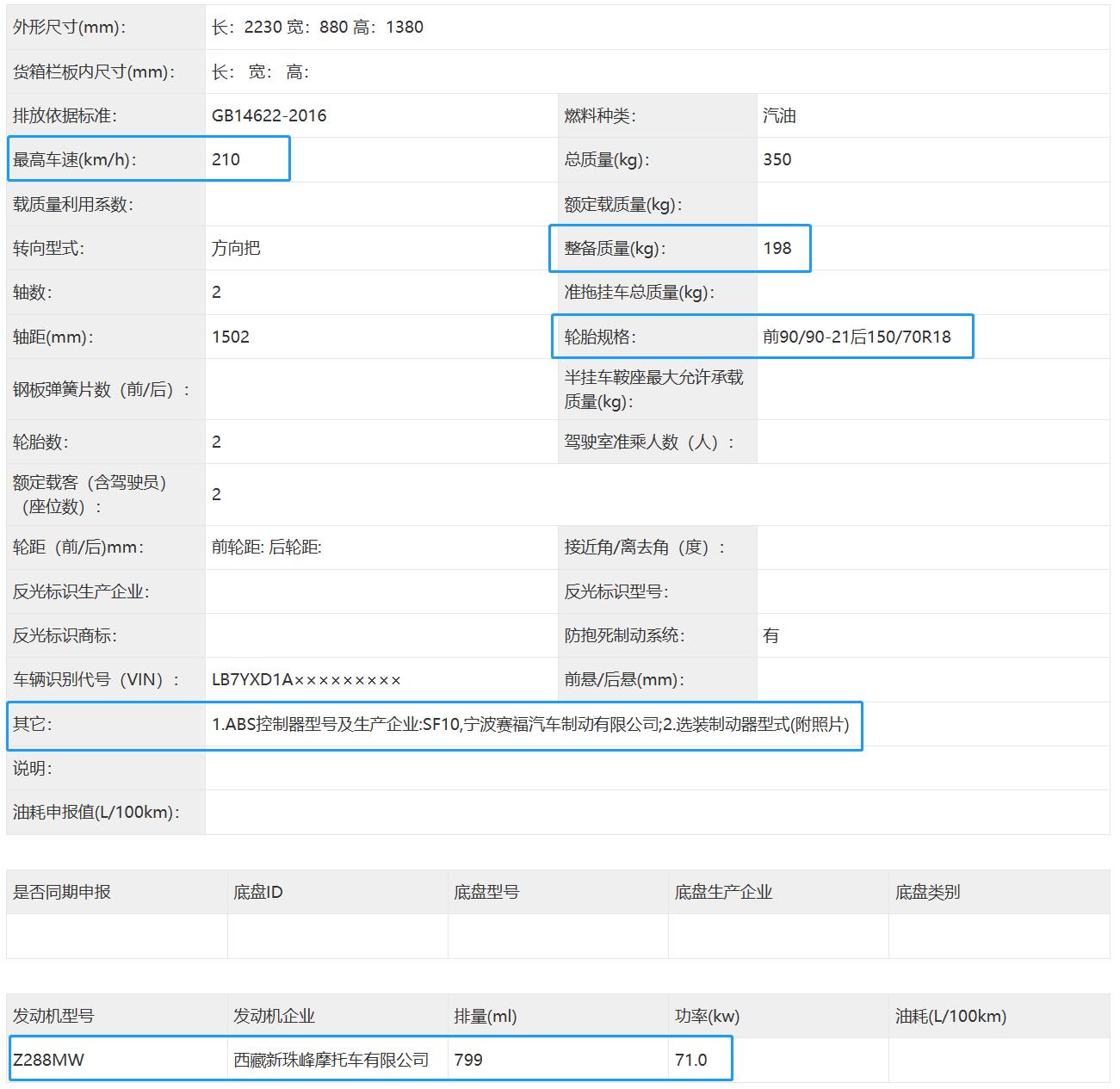
Task: Click the 功率 71.0 power value
Action: (x=693, y=1060)
